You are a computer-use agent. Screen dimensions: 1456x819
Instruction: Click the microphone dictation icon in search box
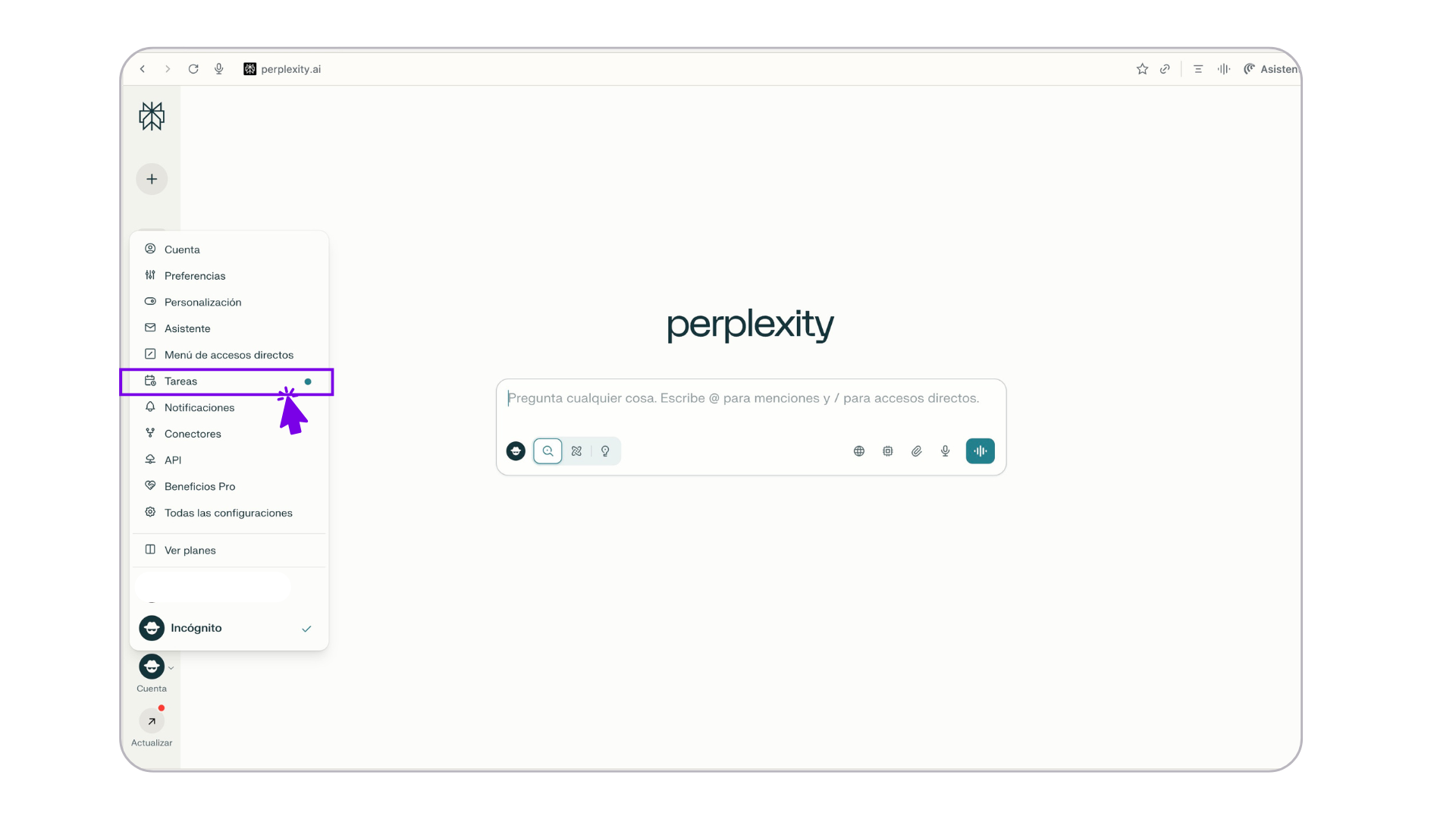coord(945,451)
